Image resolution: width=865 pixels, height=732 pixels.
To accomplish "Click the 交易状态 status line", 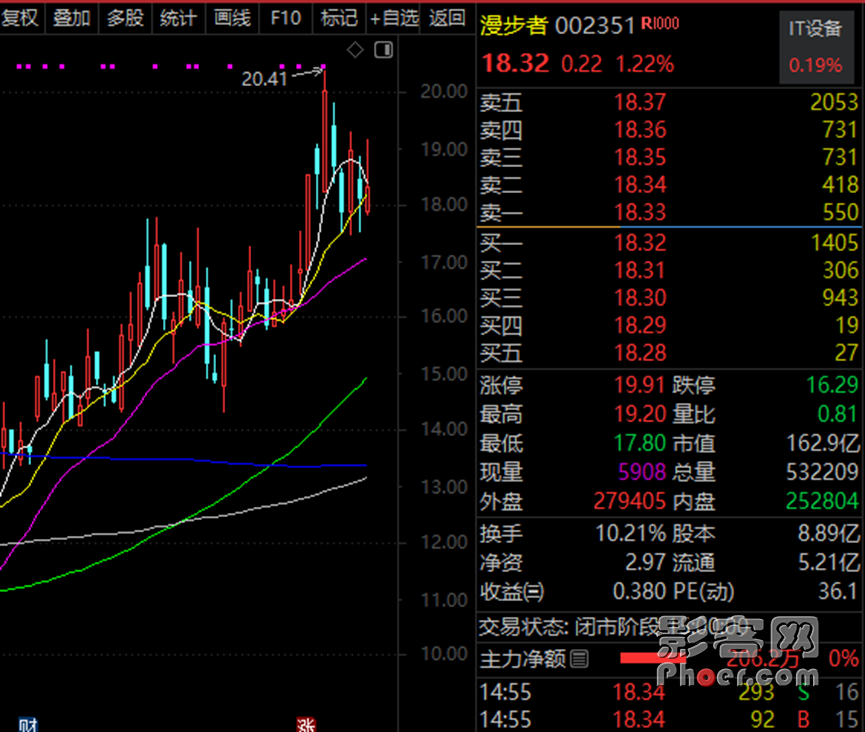I will pos(669,627).
